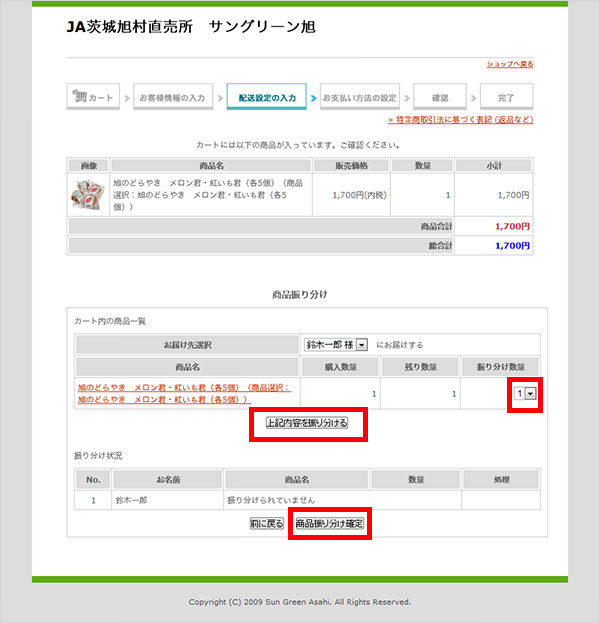Confirm with the 商品振り分け確定 button
Image resolution: width=600 pixels, height=623 pixels.
pos(330,523)
